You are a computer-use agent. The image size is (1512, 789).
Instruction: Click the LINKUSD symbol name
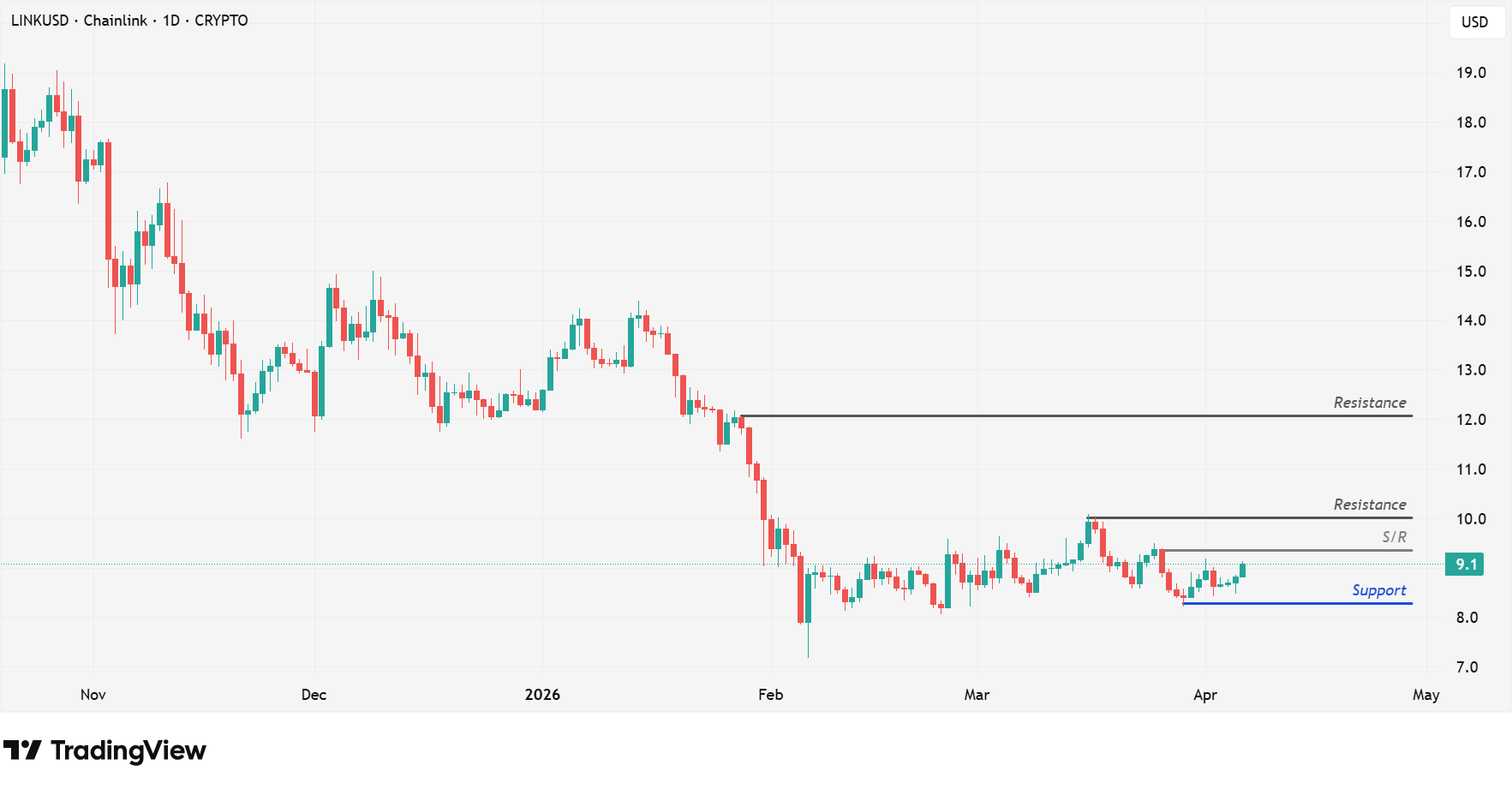click(x=39, y=21)
